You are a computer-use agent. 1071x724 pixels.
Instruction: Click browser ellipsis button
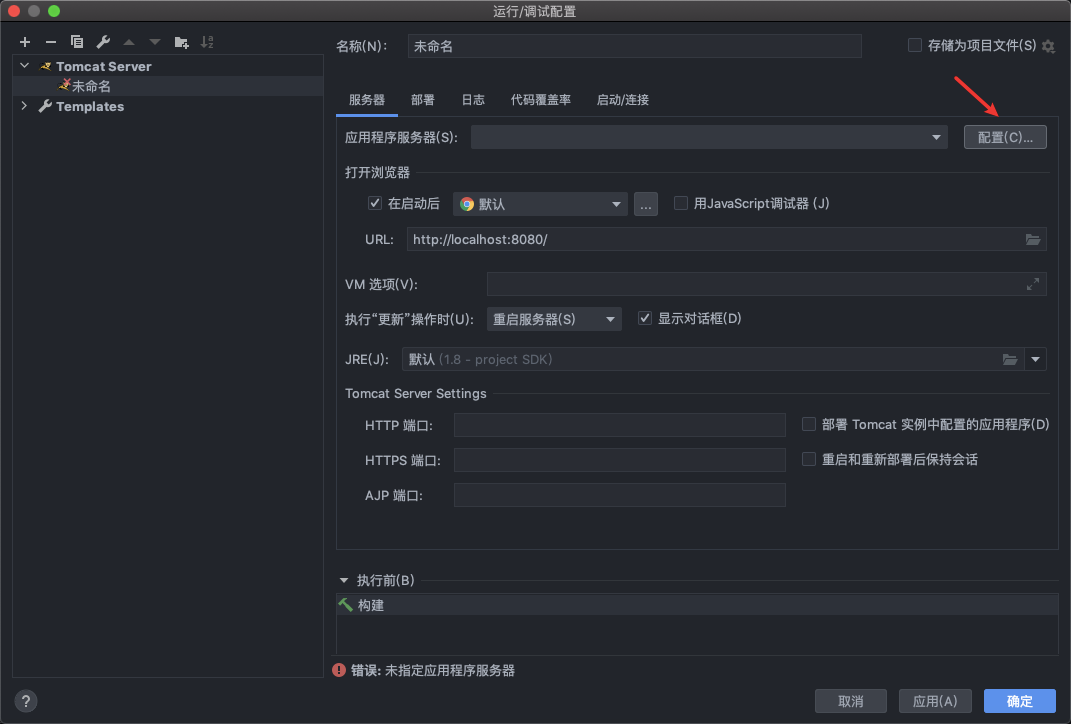pyautogui.click(x=645, y=204)
